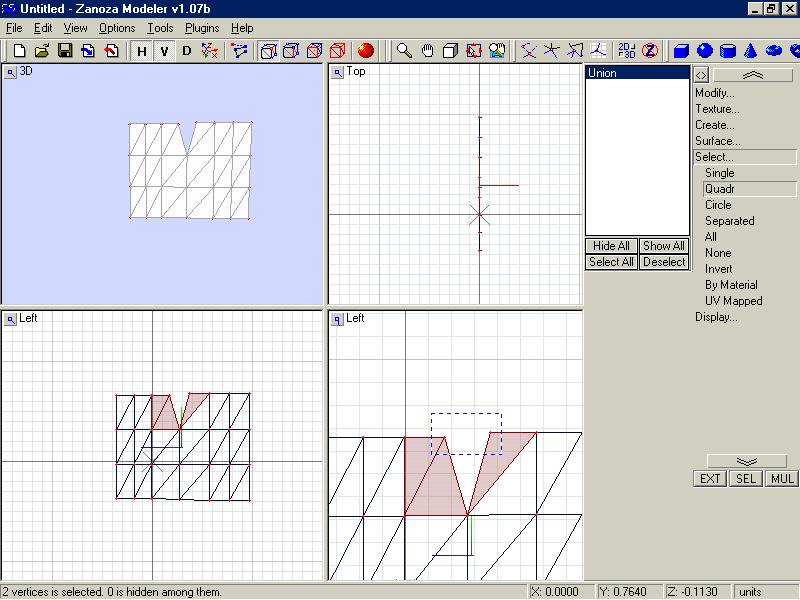Screen dimensions: 800x600
Task: Expand the Create... command group
Action: 715,125
